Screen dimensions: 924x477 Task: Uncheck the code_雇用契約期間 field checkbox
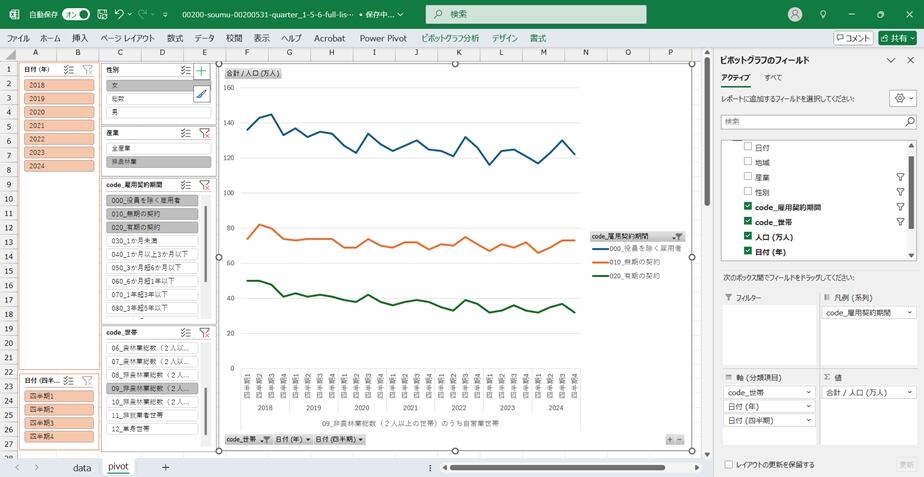point(747,206)
